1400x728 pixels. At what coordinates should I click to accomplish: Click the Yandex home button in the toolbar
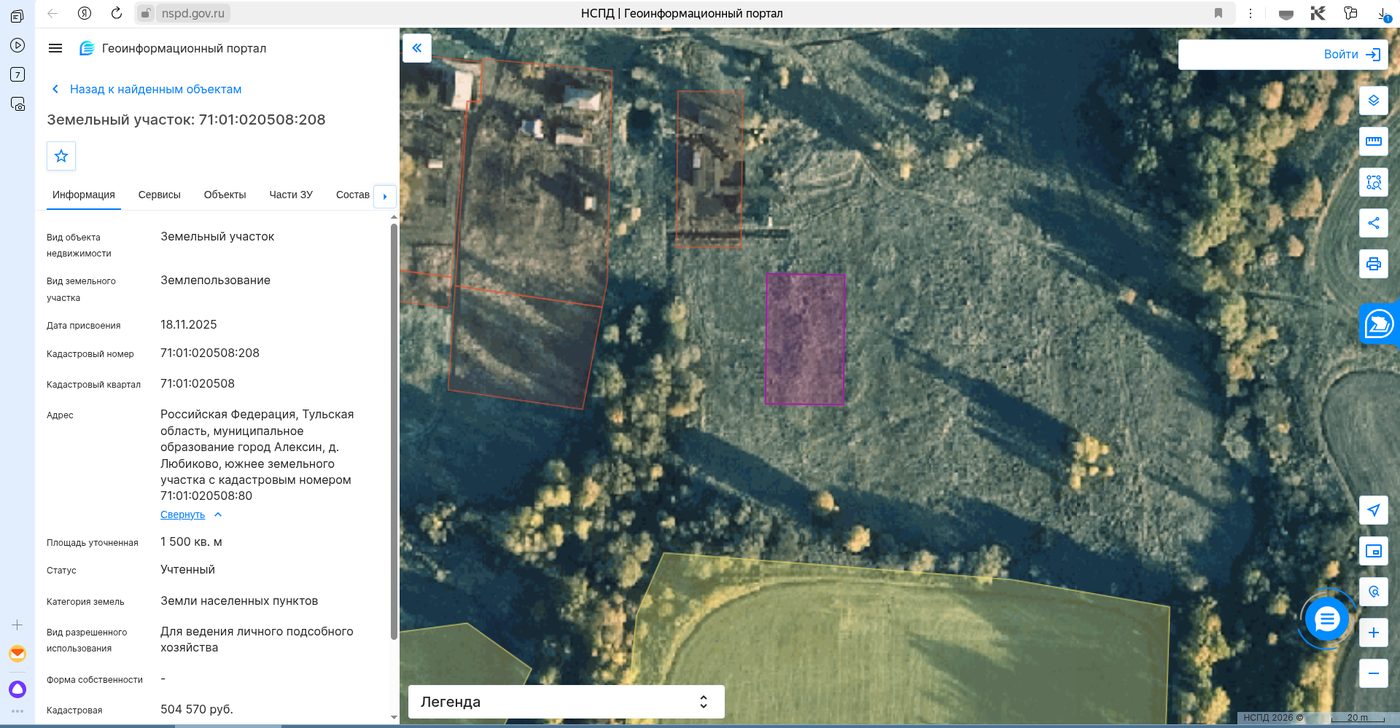coord(85,13)
